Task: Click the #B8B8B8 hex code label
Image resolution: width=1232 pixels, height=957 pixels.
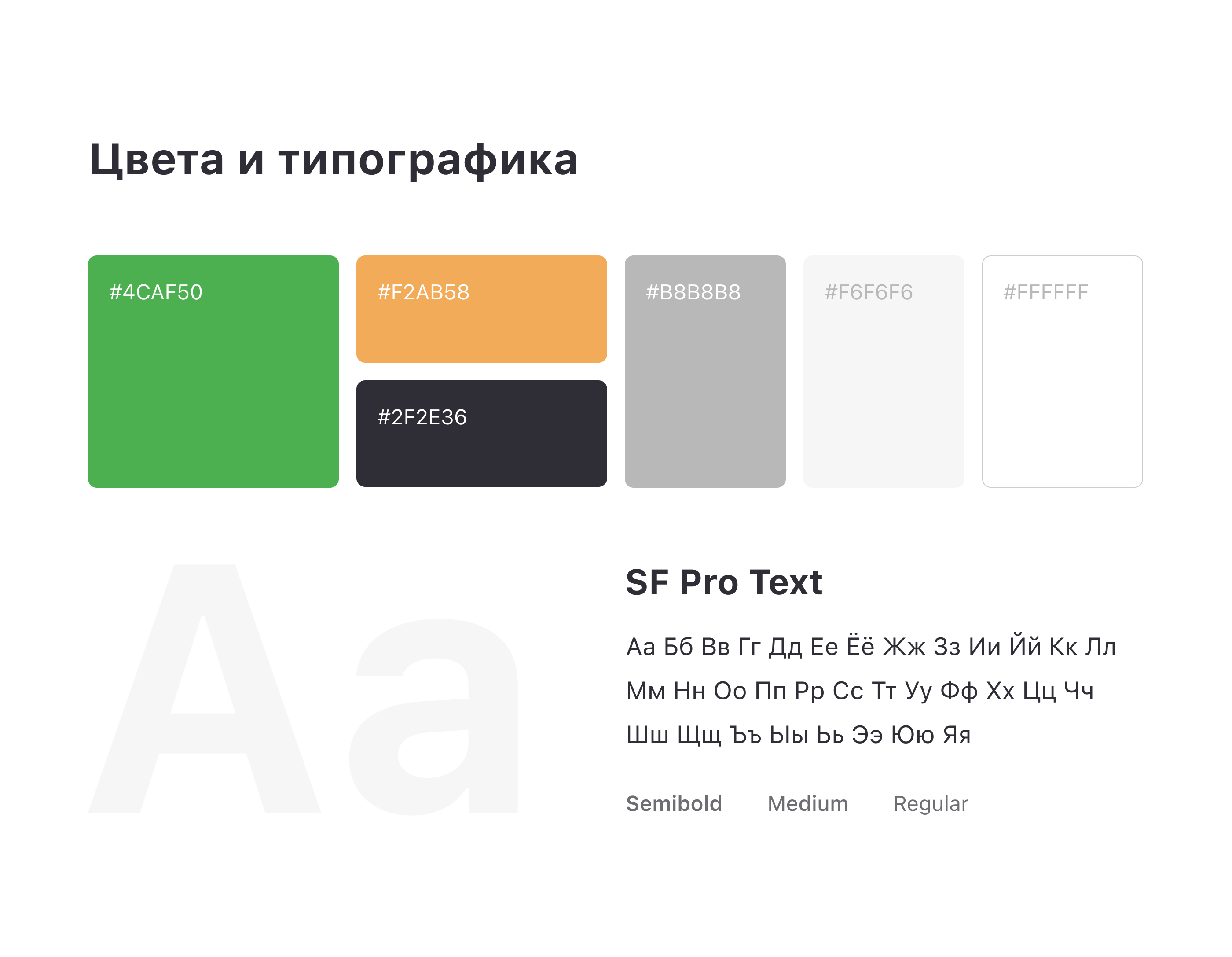Action: click(x=693, y=292)
